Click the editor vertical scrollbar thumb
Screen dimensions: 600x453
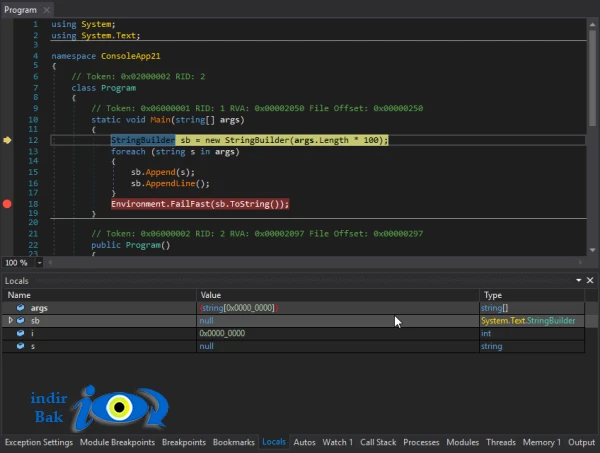tap(592, 78)
